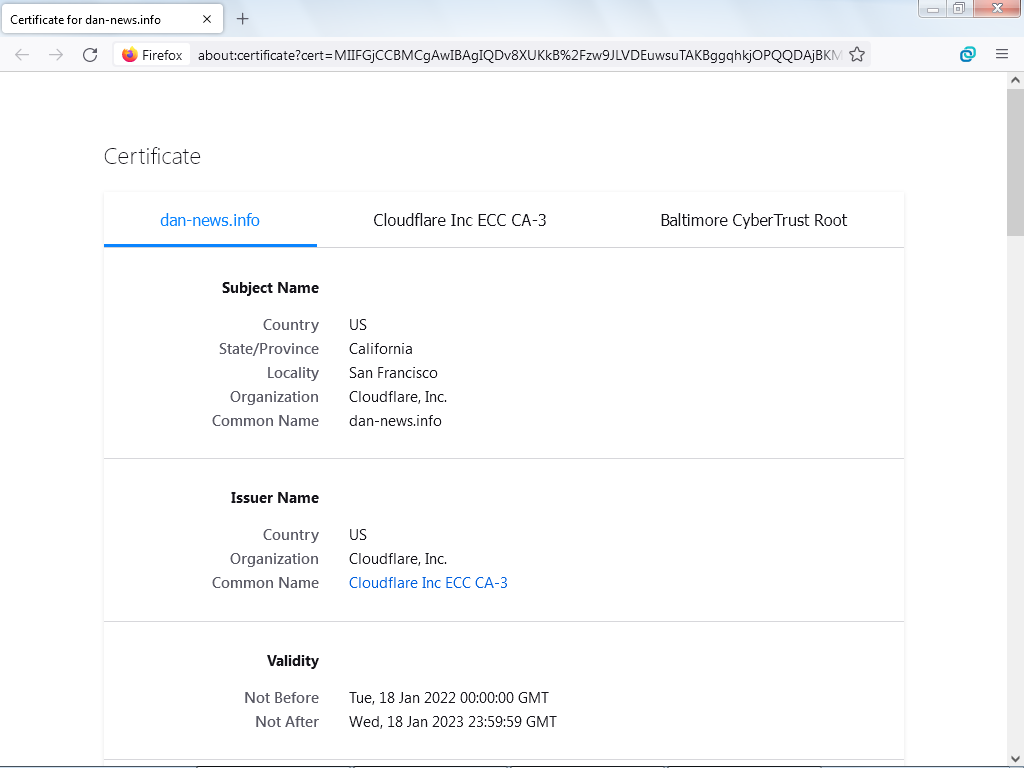Click the Validity section heading

coord(293,661)
